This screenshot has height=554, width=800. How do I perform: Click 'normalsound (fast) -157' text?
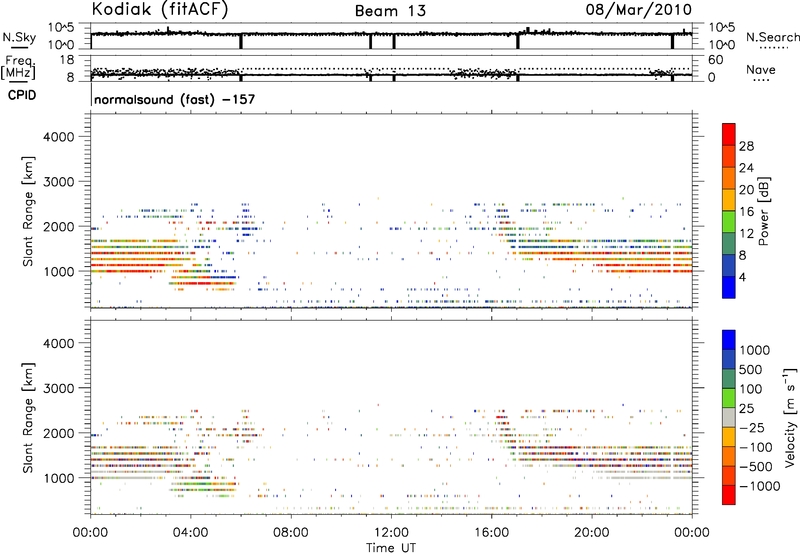(174, 99)
